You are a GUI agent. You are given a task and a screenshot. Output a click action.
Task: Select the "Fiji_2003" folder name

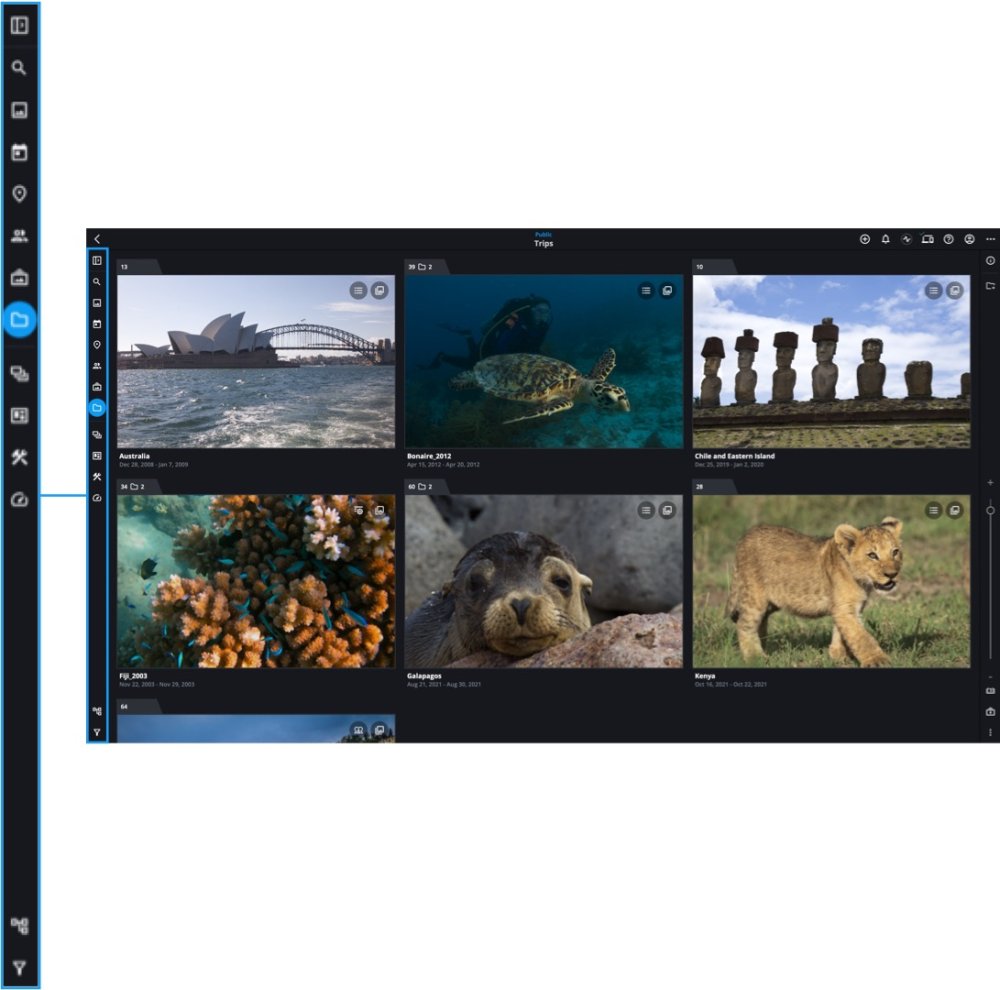(133, 676)
